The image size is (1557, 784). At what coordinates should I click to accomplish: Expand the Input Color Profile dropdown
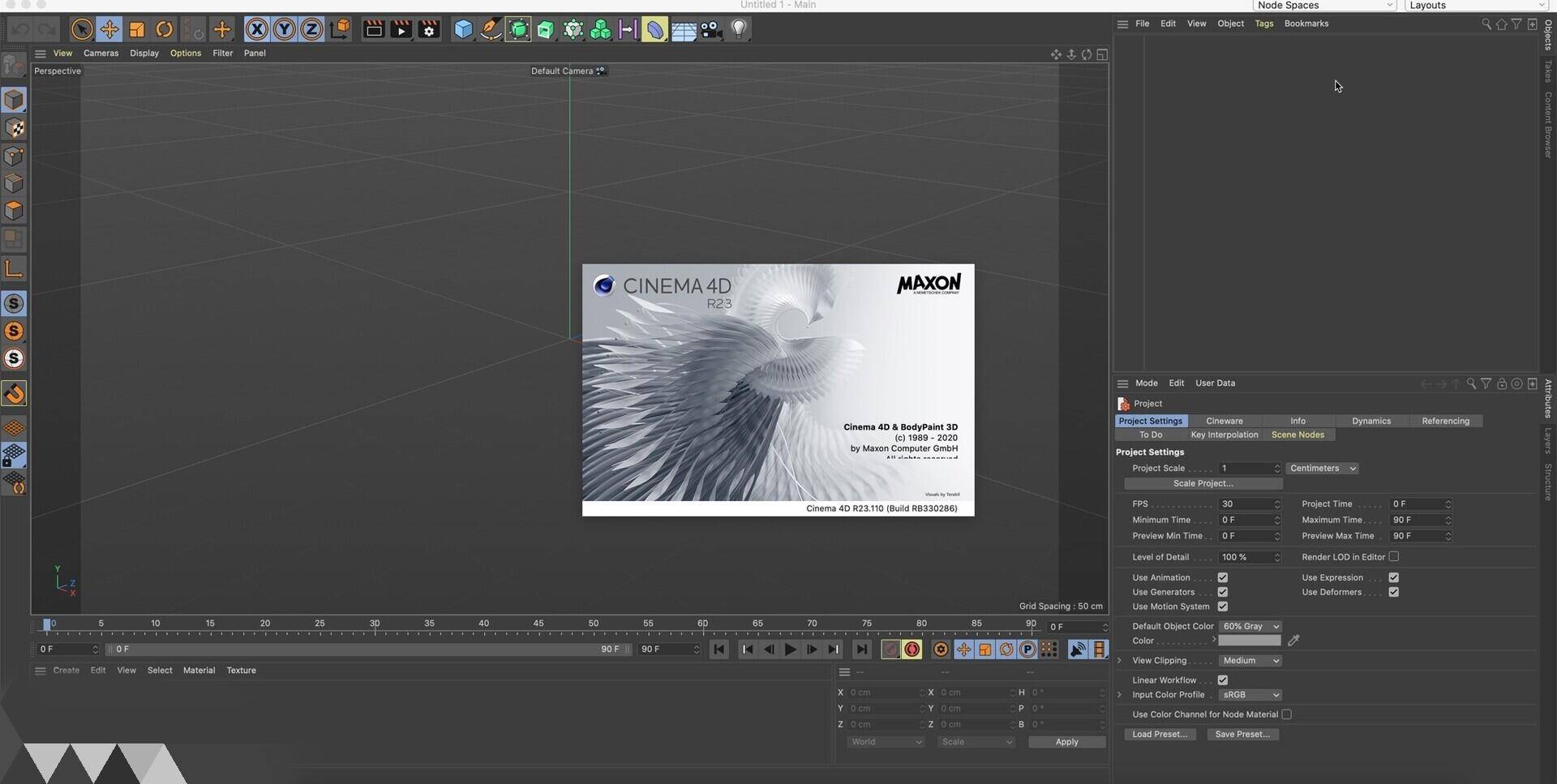1250,695
